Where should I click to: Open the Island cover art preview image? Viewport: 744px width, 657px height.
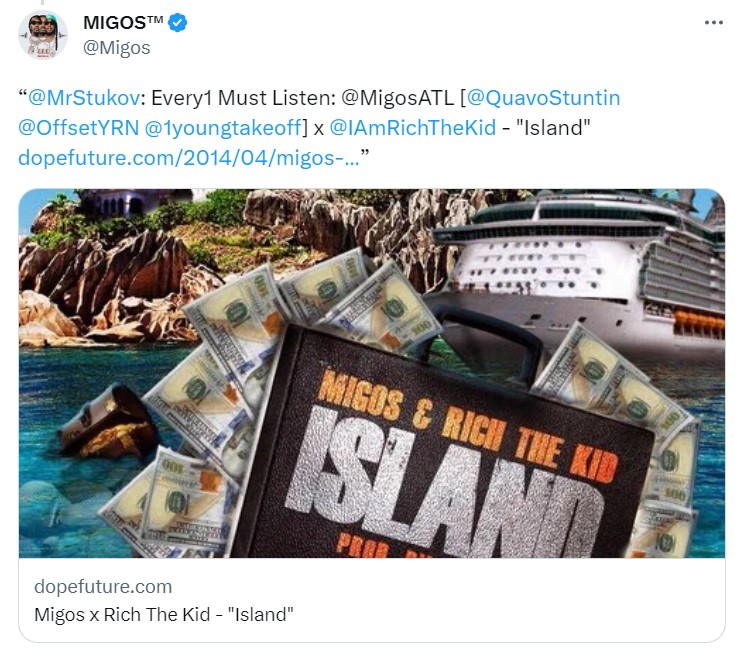click(x=372, y=373)
